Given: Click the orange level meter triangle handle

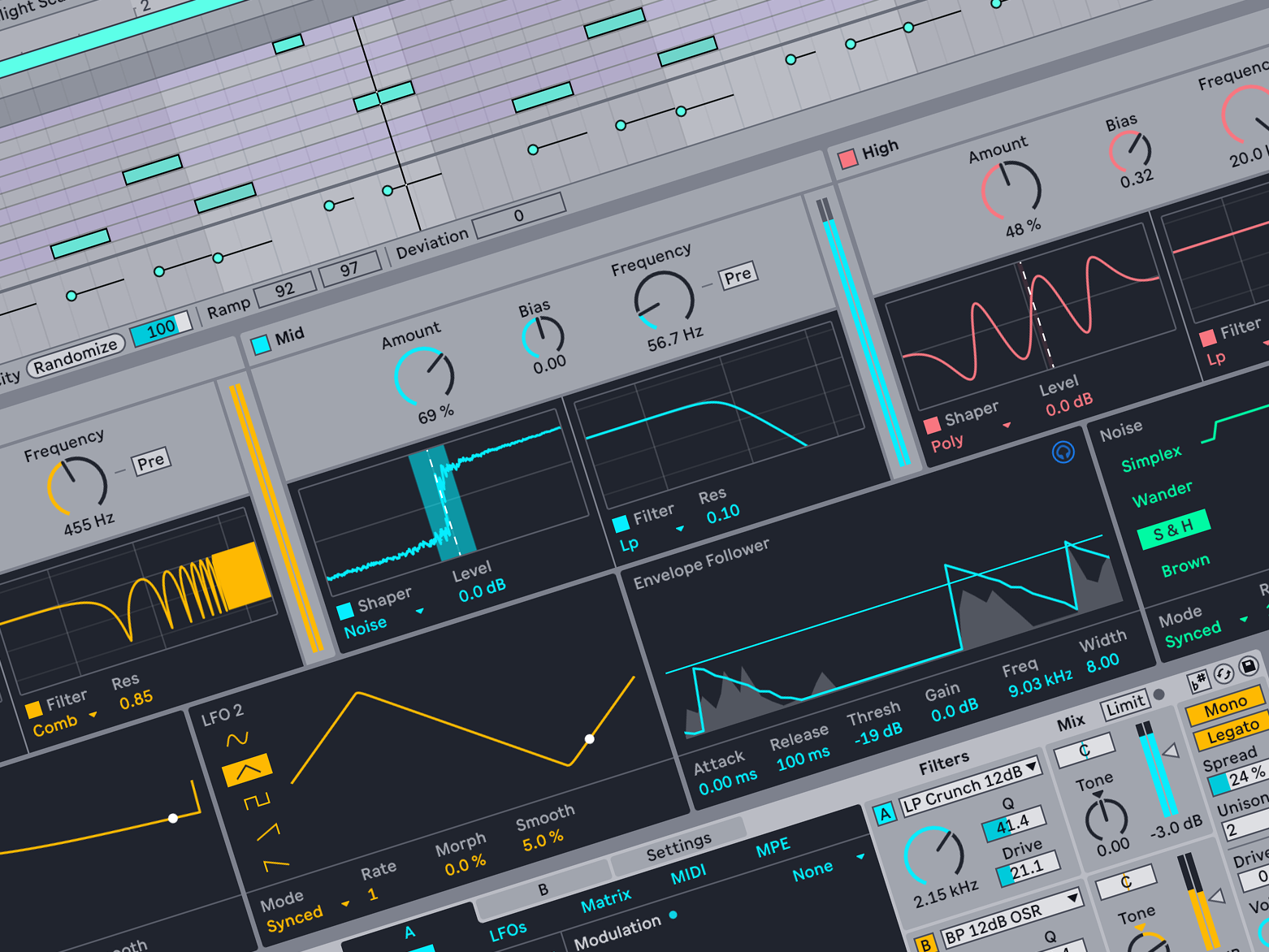Looking at the screenshot, I should coord(1216,897).
